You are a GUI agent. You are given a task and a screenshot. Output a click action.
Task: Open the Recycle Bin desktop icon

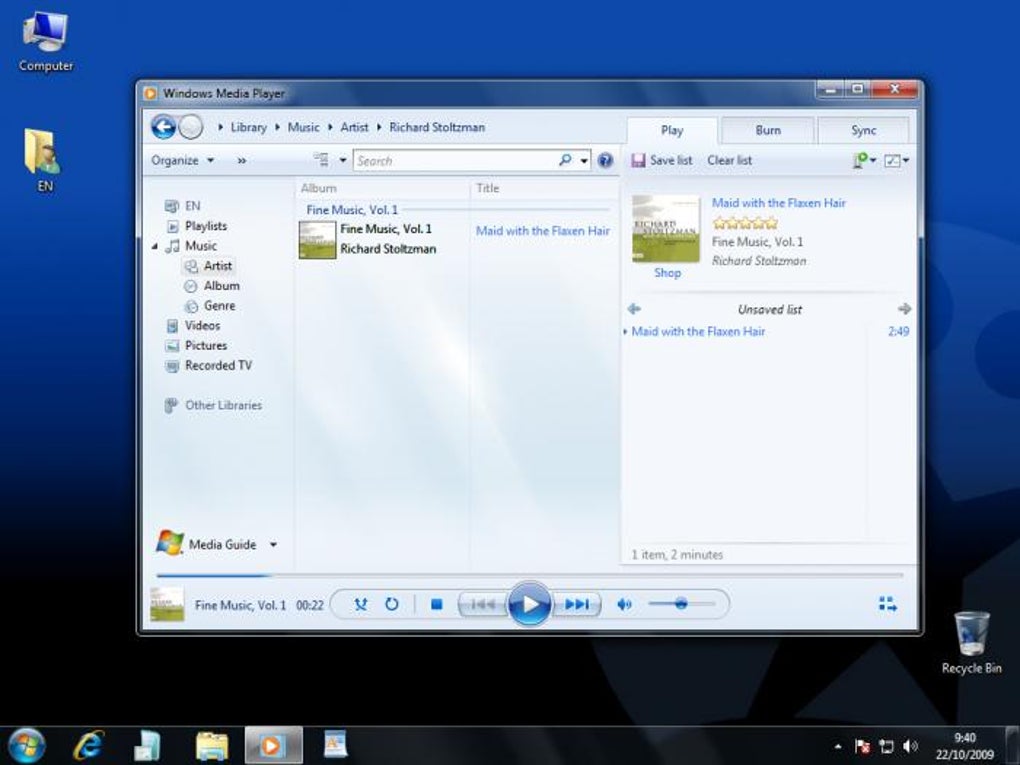click(971, 643)
